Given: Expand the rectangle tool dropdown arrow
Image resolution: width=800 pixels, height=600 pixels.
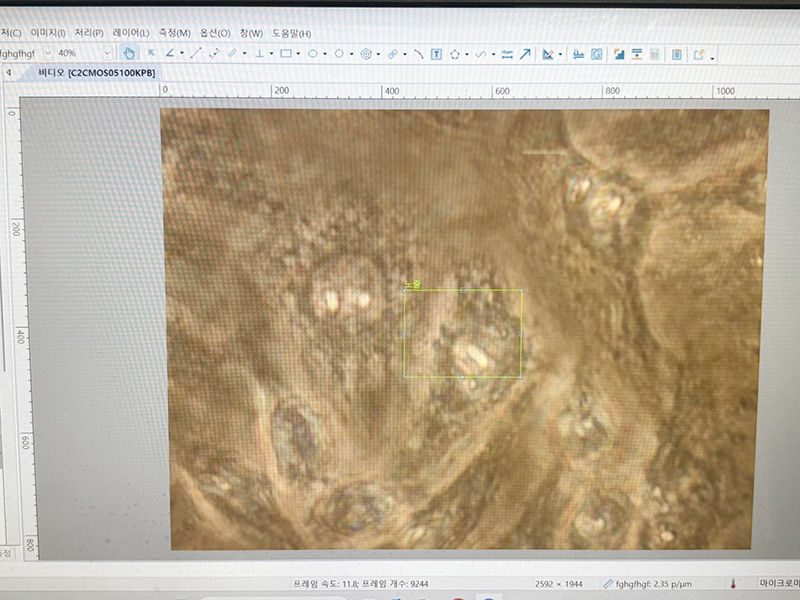Looking at the screenshot, I should [299, 54].
